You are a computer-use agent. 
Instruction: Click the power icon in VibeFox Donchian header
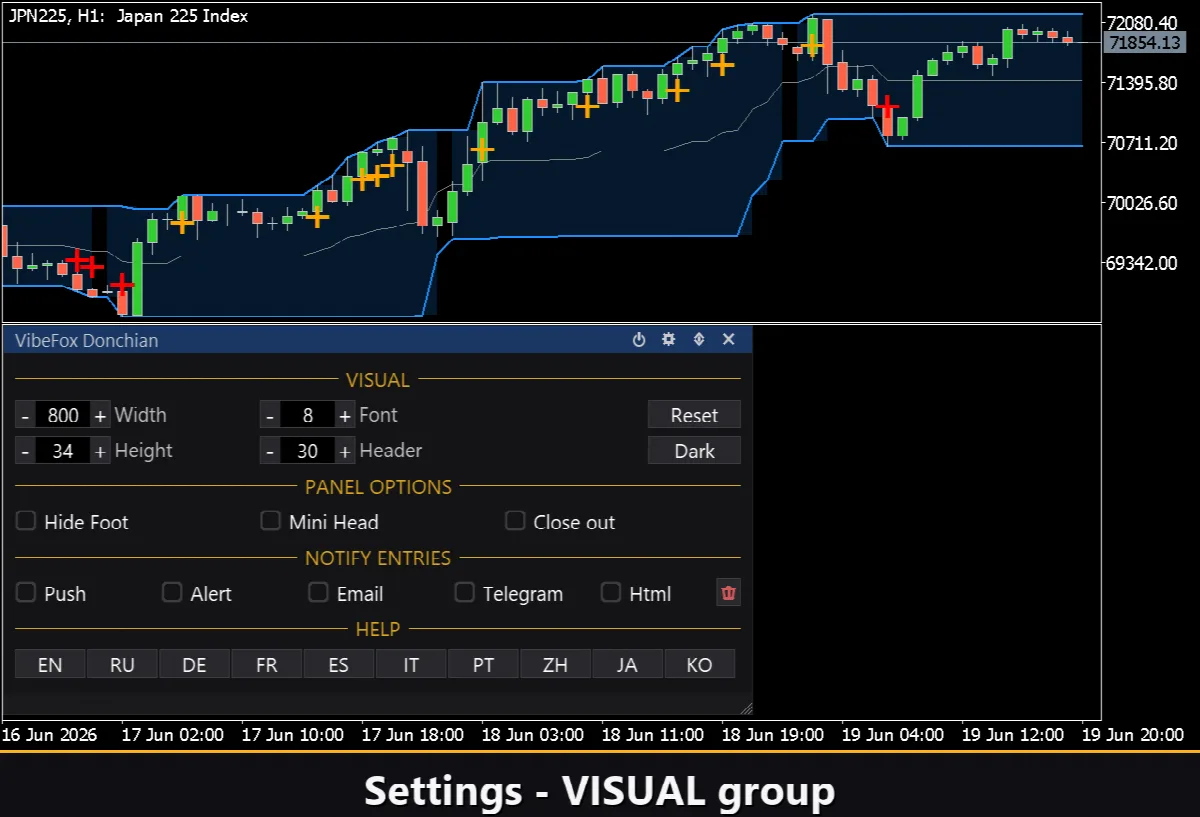pos(639,340)
